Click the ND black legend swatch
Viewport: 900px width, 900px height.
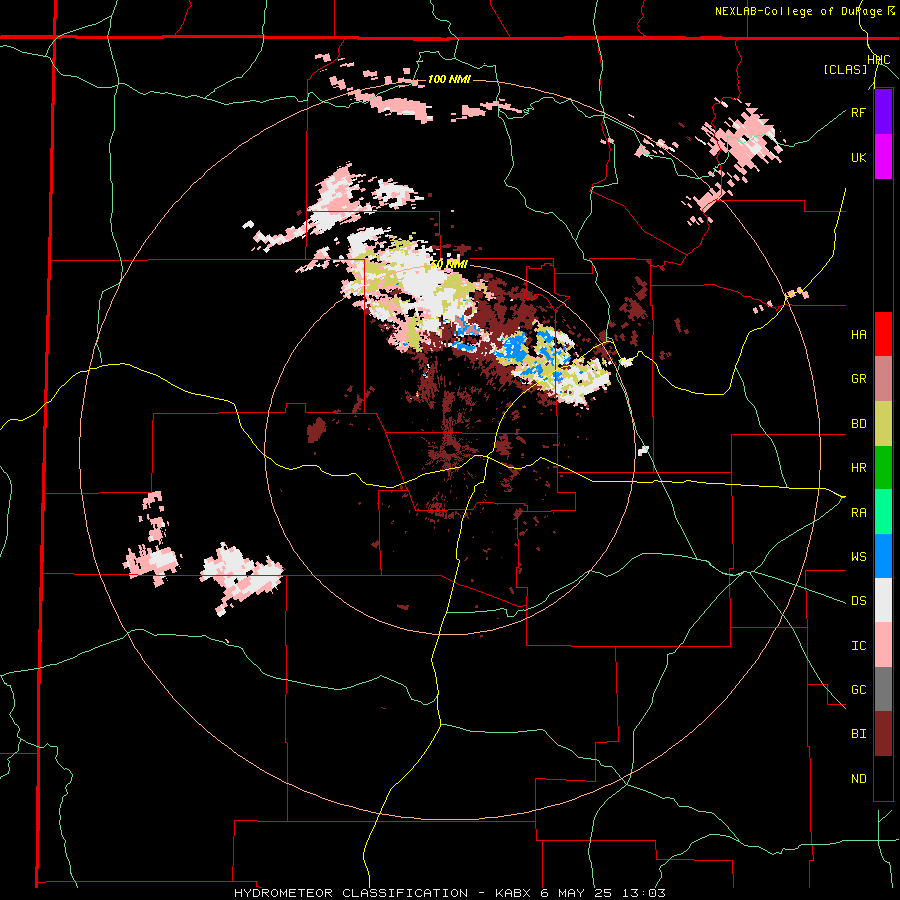[883, 778]
